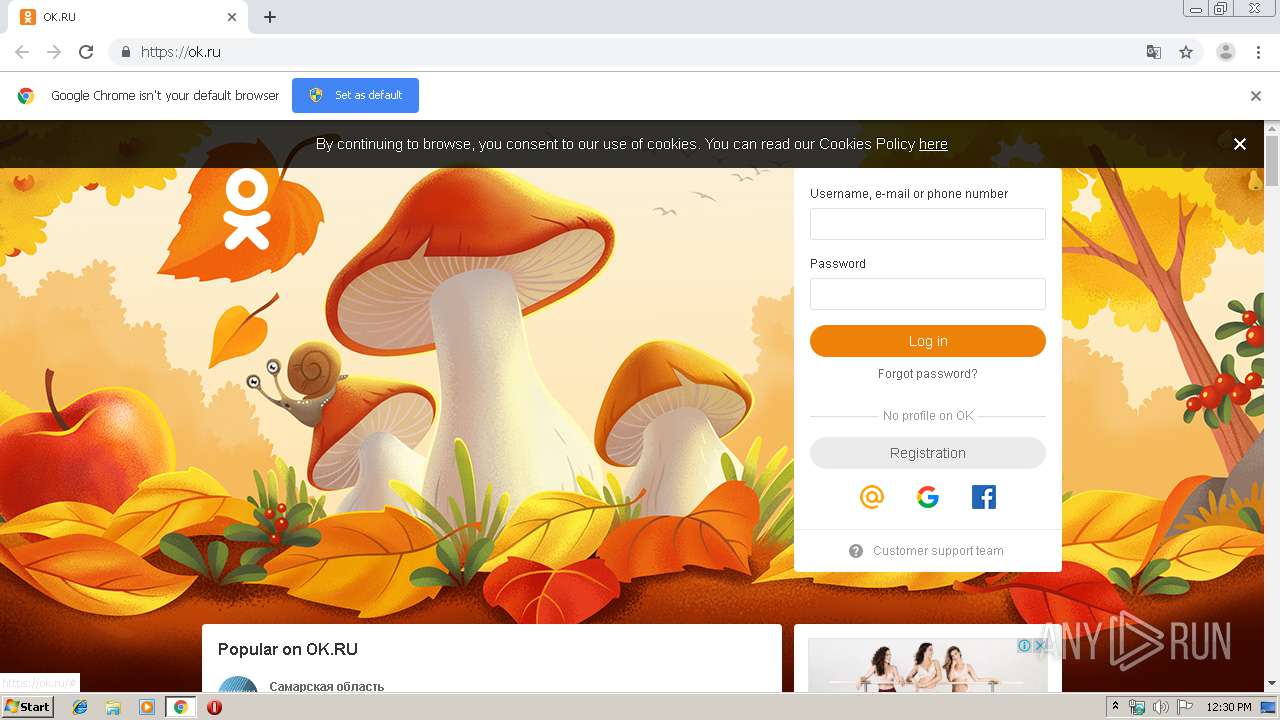Viewport: 1280px width, 720px height.
Task: Select the OK.RU browser tab
Action: [128, 17]
